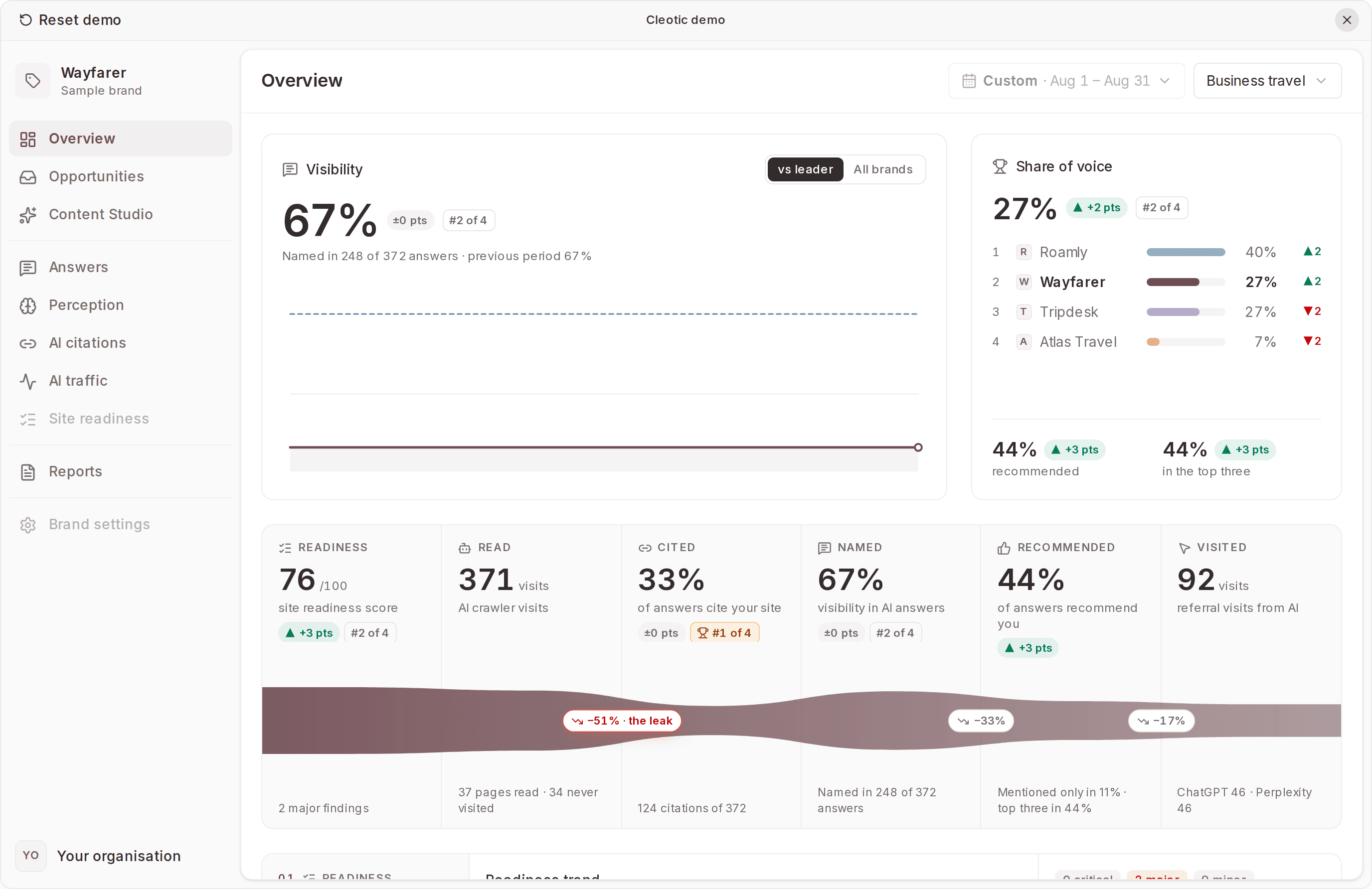The image size is (1372, 889).
Task: Click the Reset demo circular arrow icon
Action: coord(25,20)
